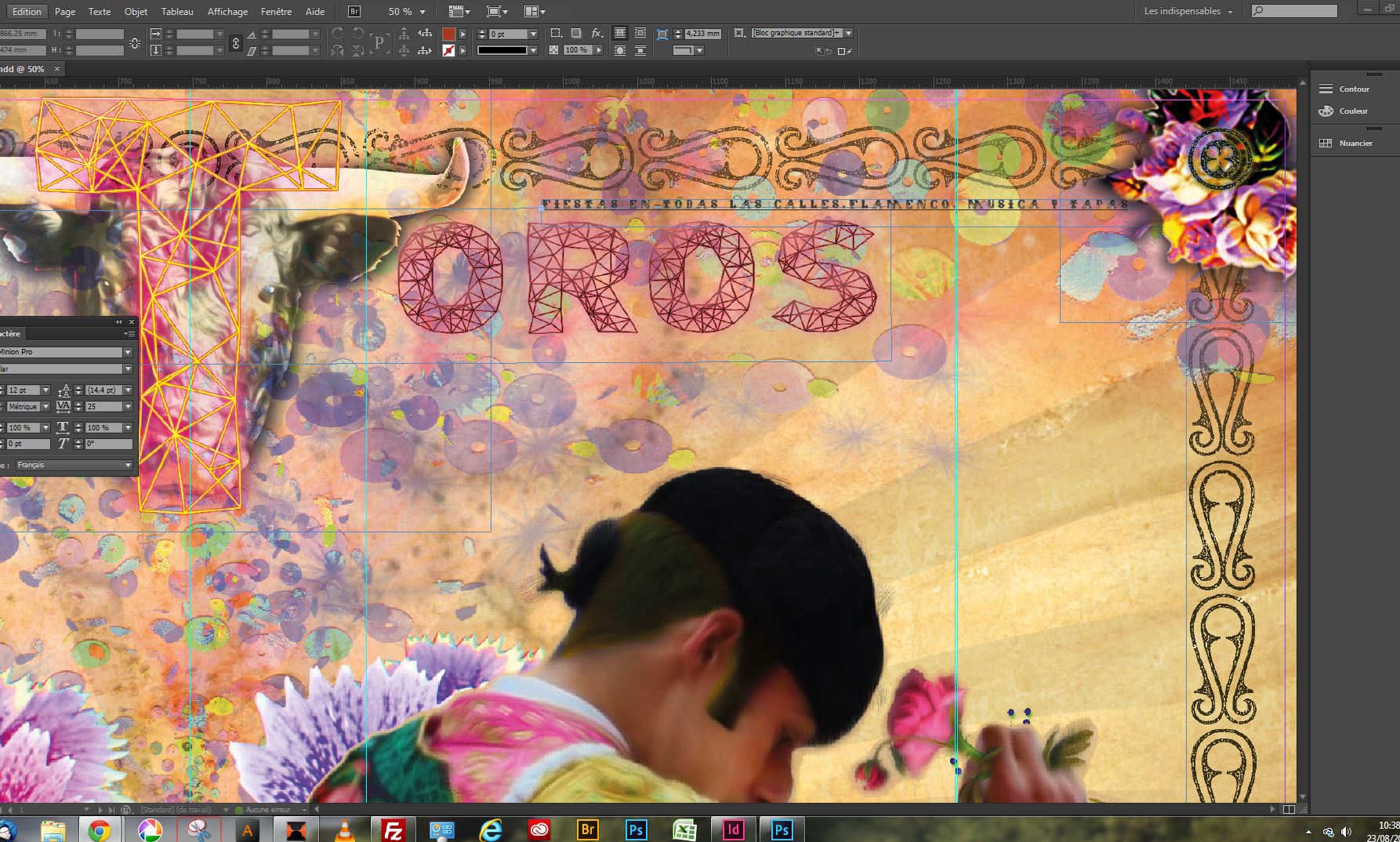Click the select container icon
Image resolution: width=1400 pixels, height=842 pixels.
(404, 33)
